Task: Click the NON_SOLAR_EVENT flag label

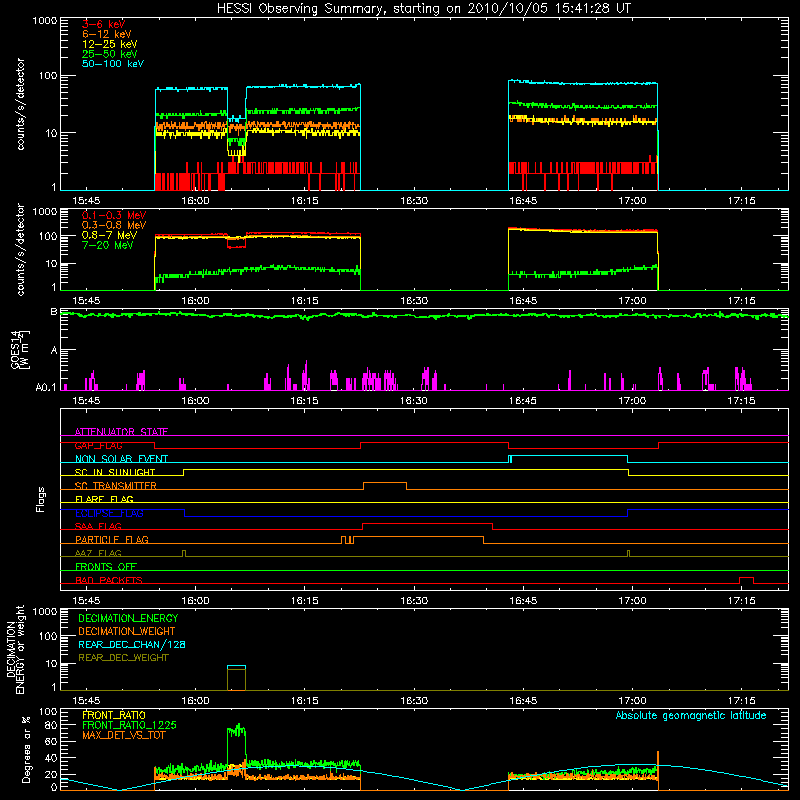Action: coord(121,459)
